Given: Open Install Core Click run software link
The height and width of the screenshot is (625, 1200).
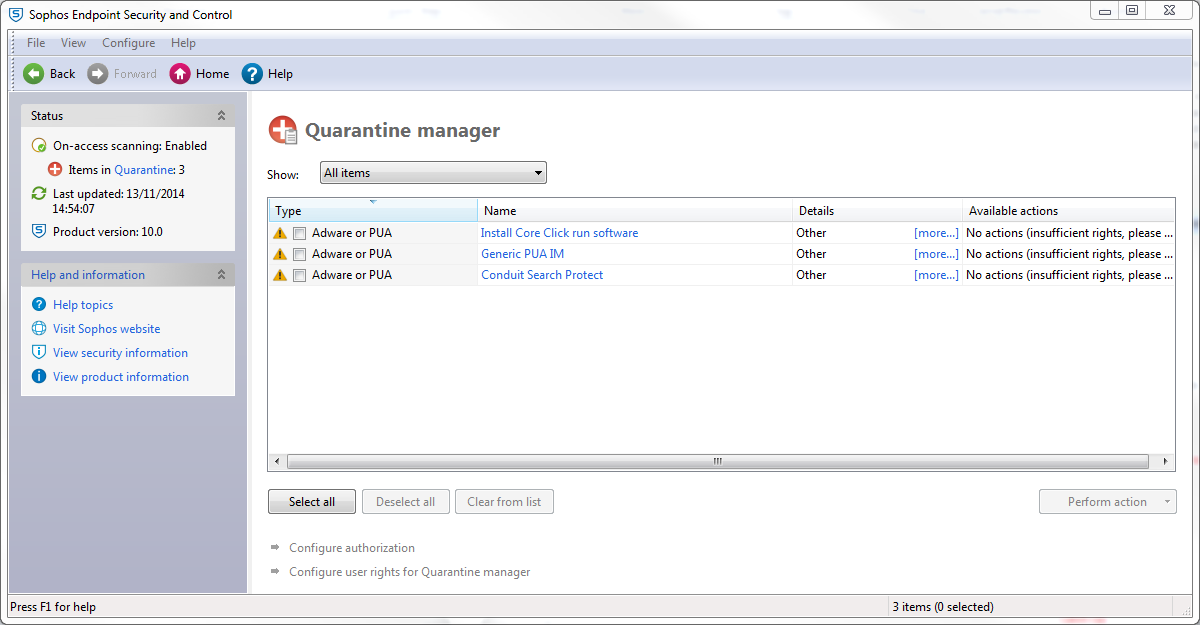Looking at the screenshot, I should (x=559, y=233).
